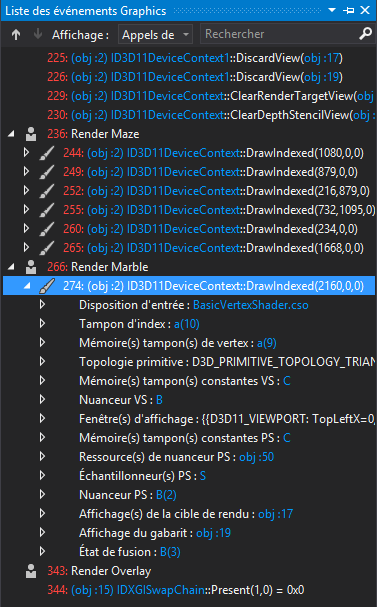Expand the Nuanceur VS row
Screen dimensions: 377x607
tap(43, 400)
